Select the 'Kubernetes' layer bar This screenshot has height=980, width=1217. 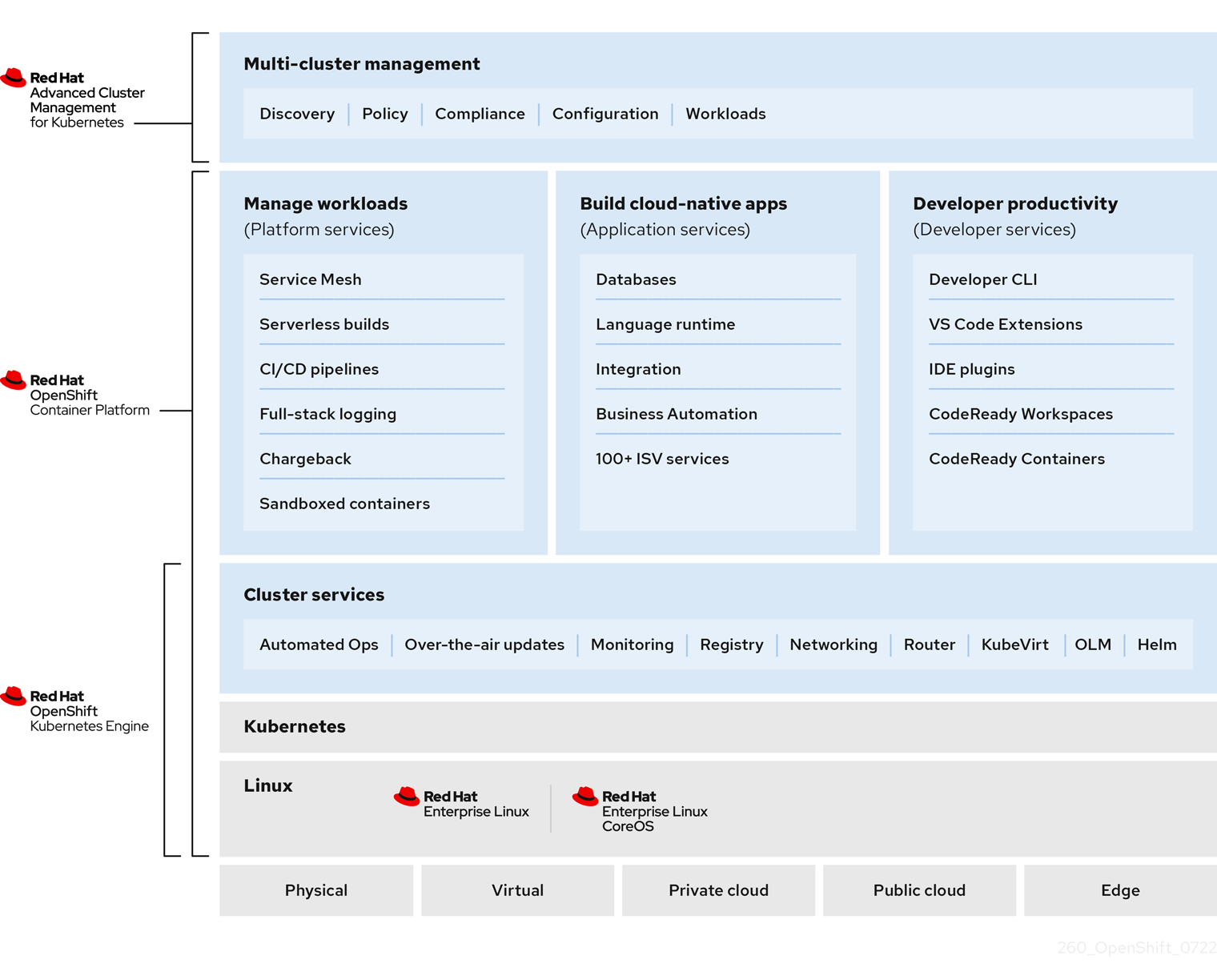(x=718, y=727)
